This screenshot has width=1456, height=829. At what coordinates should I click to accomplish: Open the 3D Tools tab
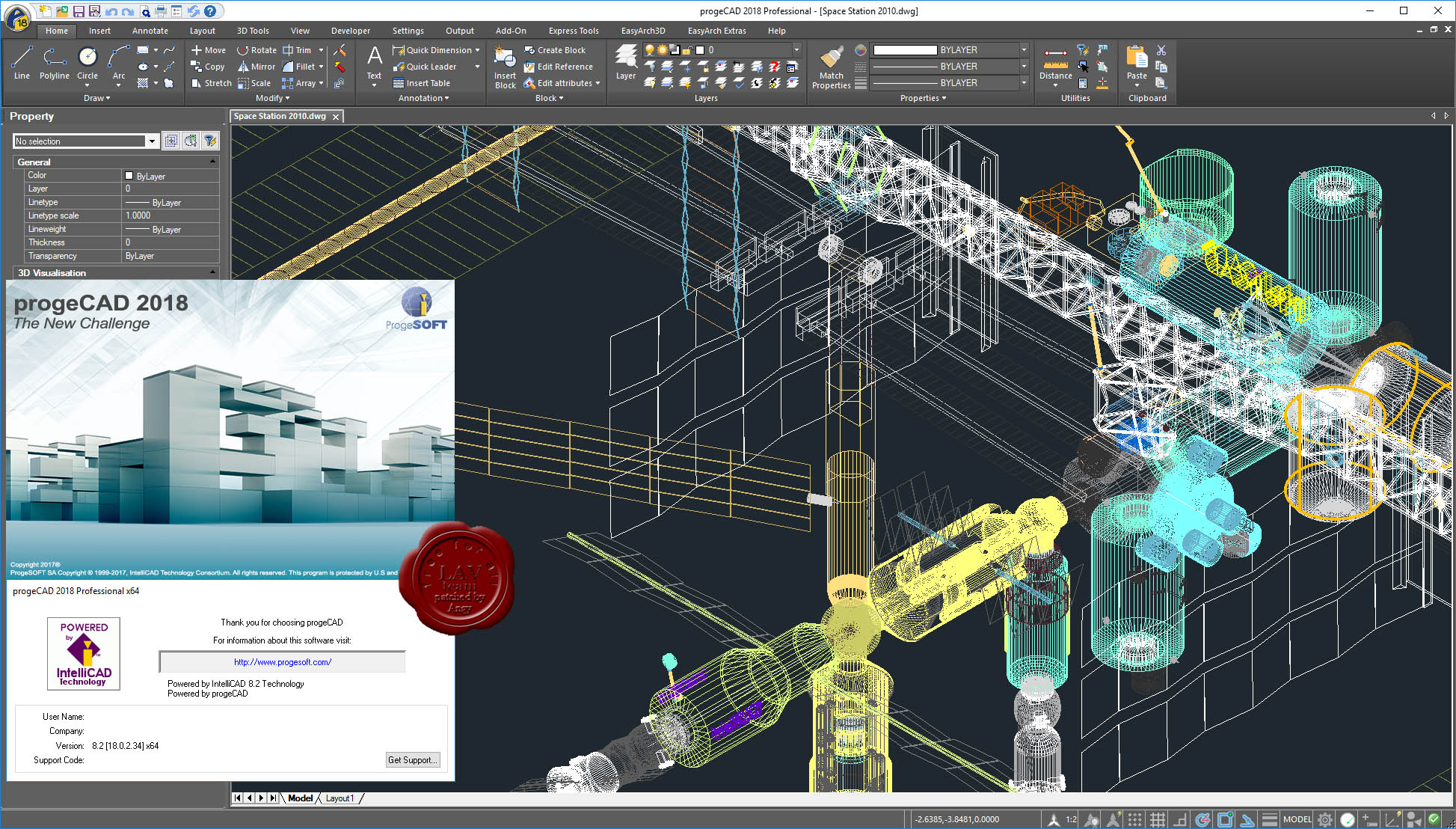pyautogui.click(x=253, y=31)
